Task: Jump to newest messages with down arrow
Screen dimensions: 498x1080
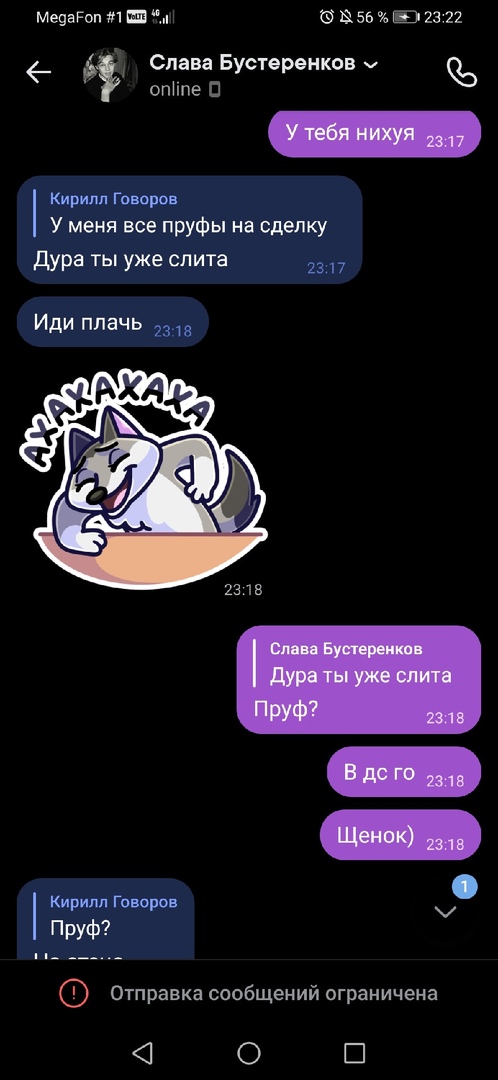Action: coord(446,913)
